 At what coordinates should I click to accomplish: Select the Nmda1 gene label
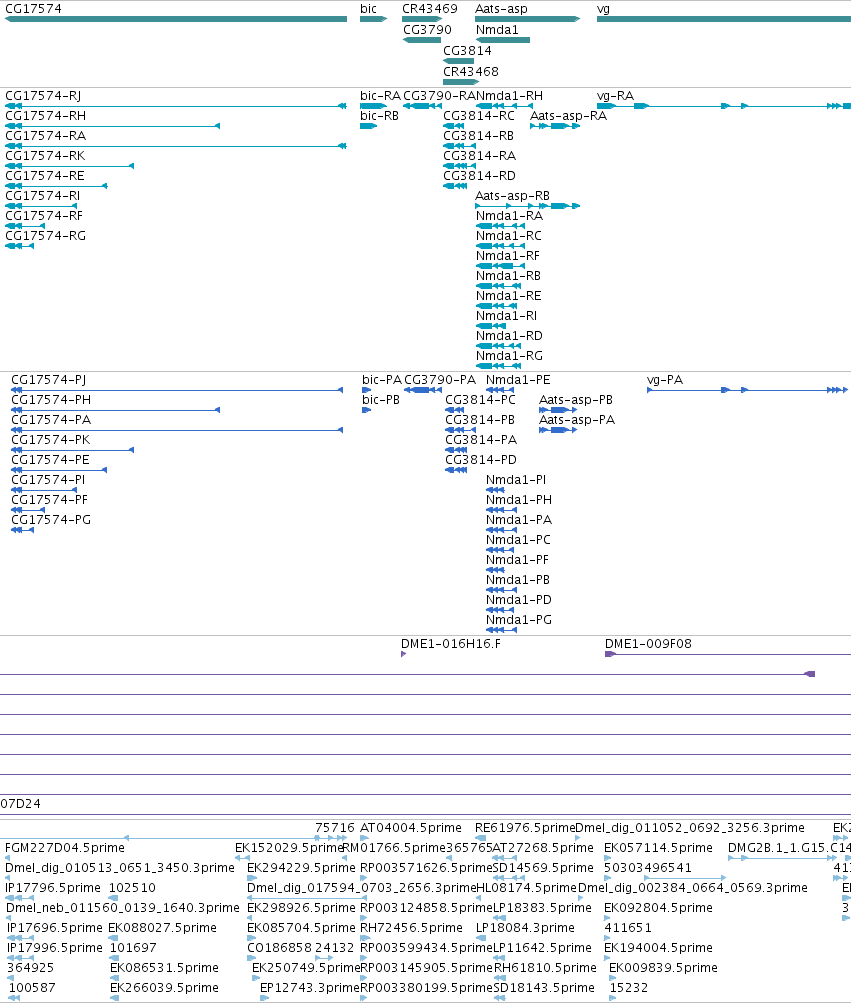[x=497, y=30]
